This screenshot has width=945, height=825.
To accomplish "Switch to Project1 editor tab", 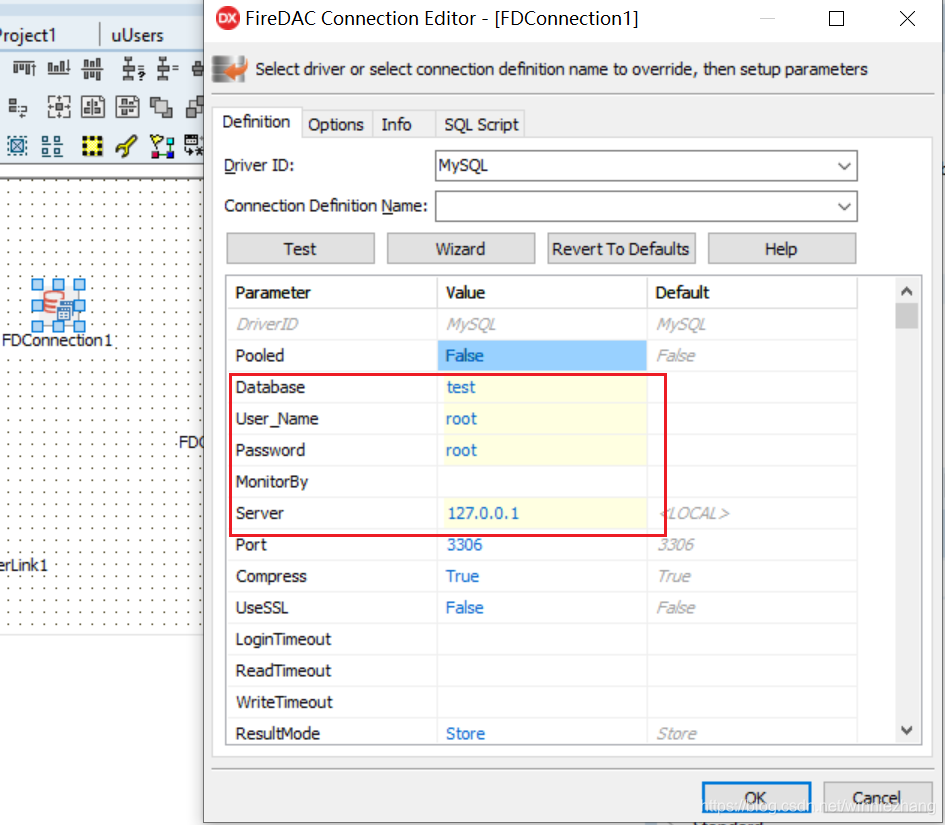I will point(28,36).
